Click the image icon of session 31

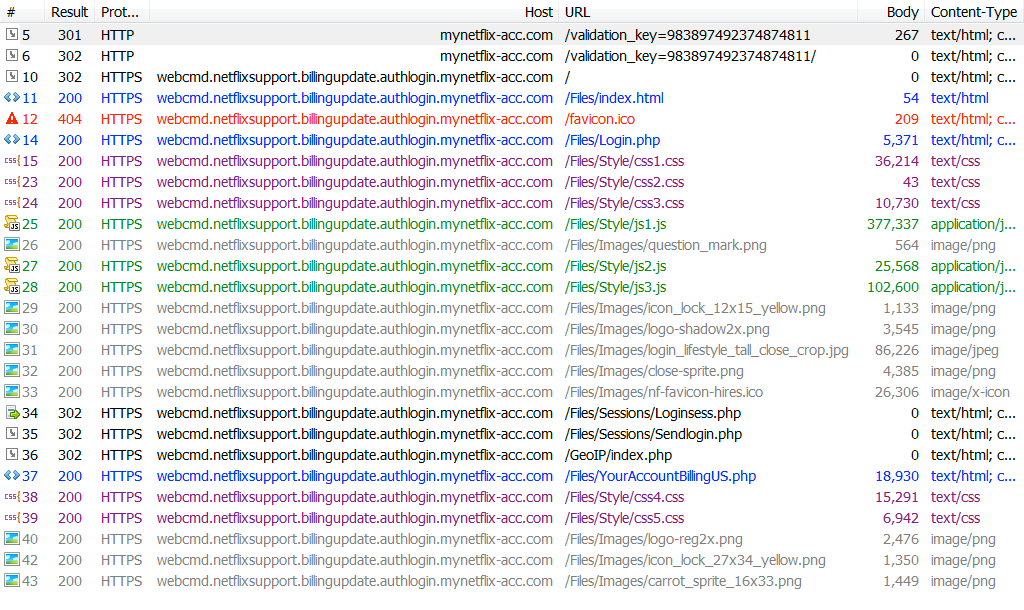pos(12,349)
